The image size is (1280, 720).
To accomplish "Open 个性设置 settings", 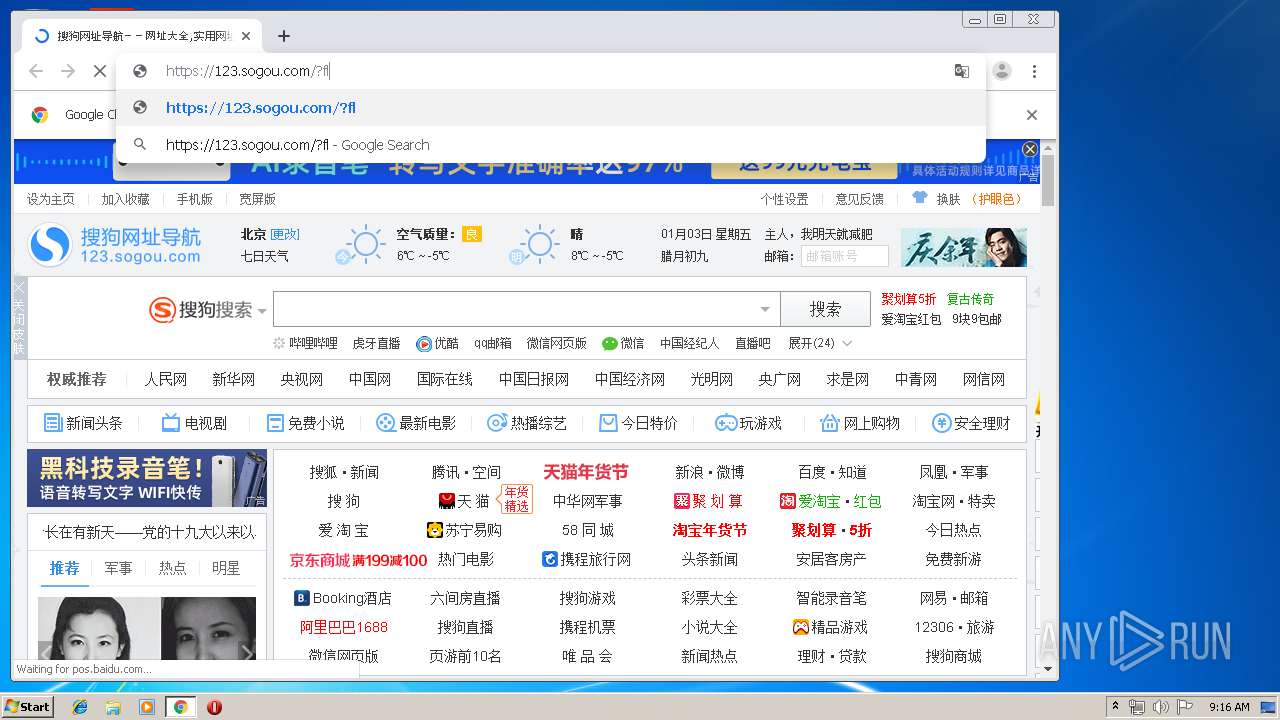I will click(x=784, y=199).
